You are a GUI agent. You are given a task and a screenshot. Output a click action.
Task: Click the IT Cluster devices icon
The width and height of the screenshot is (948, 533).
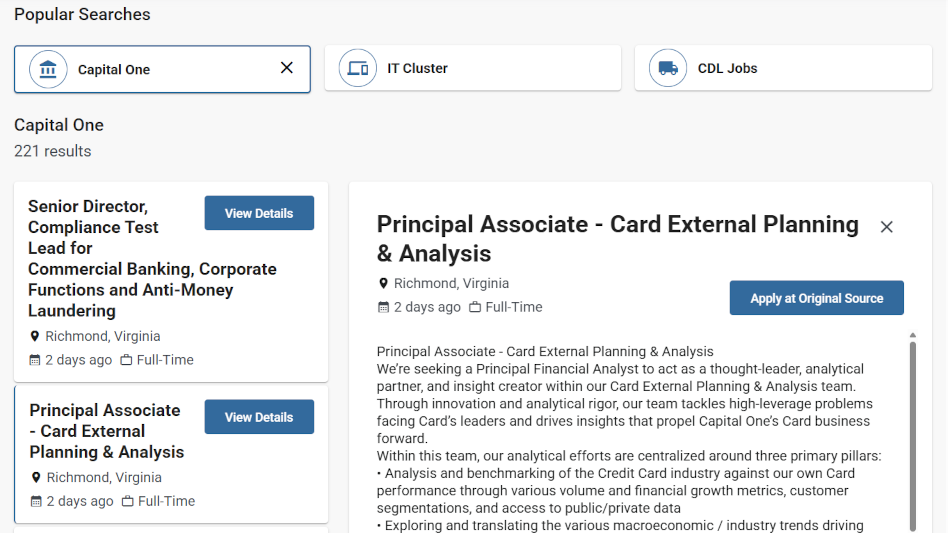[358, 68]
